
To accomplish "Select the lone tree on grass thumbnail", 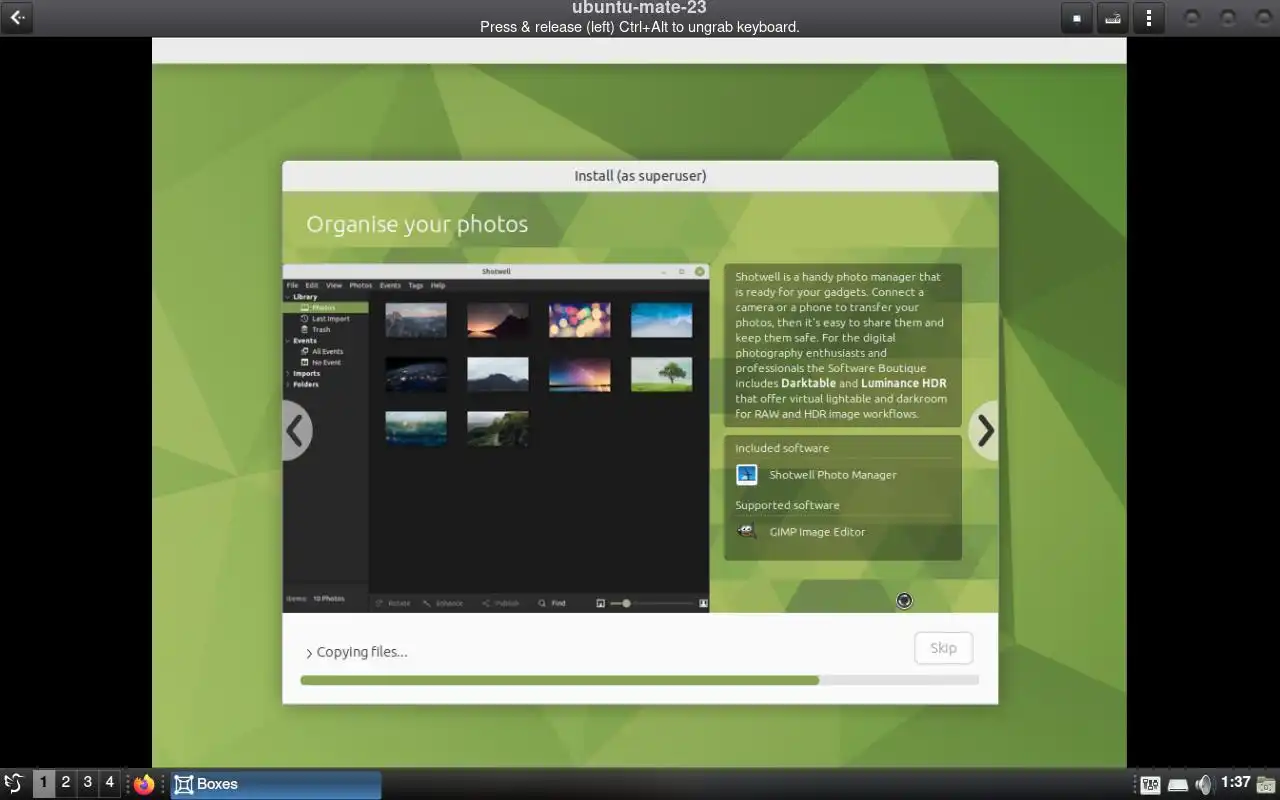I will click(x=661, y=375).
